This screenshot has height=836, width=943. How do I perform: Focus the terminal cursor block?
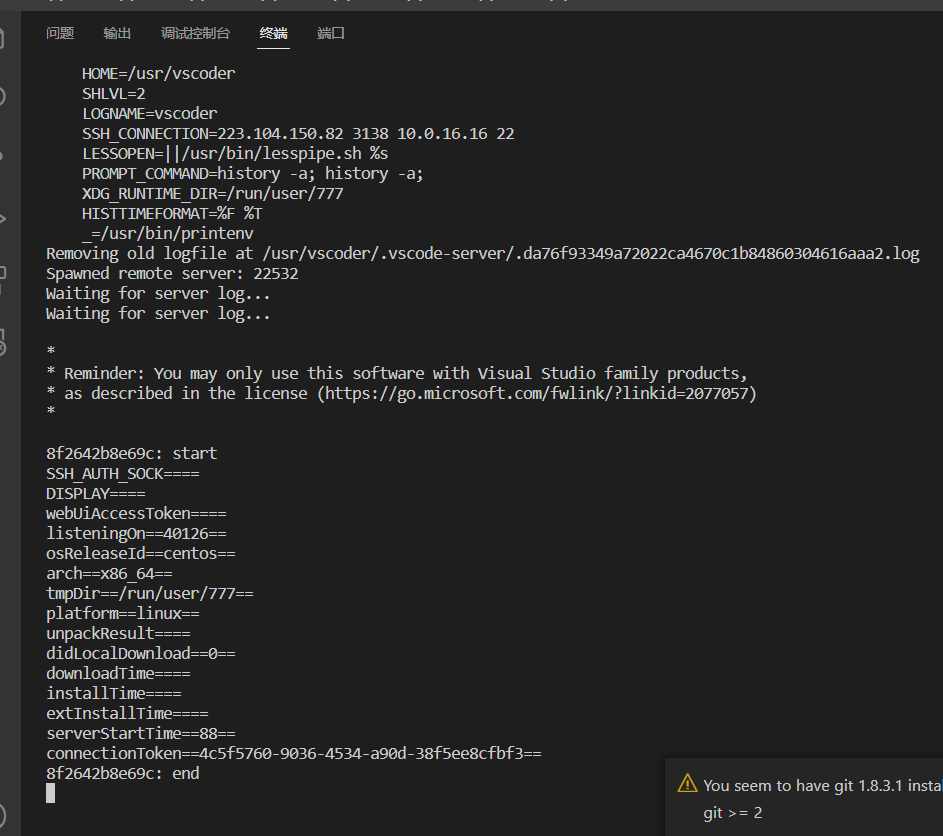(51, 793)
